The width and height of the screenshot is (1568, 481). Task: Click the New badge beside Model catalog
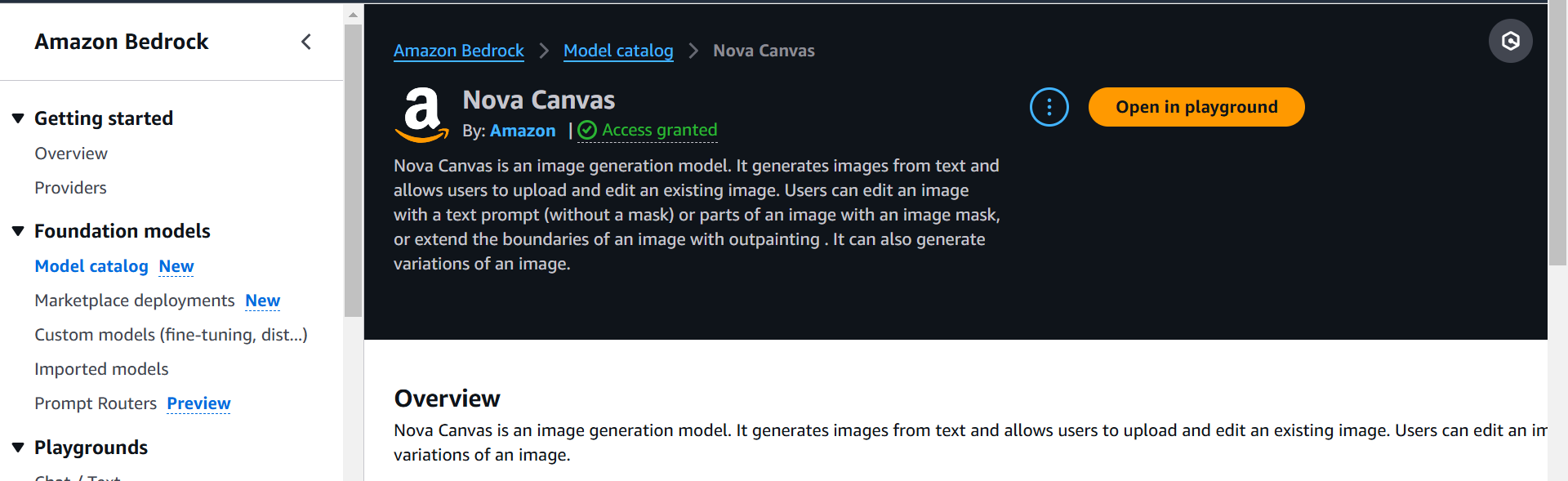pyautogui.click(x=176, y=266)
